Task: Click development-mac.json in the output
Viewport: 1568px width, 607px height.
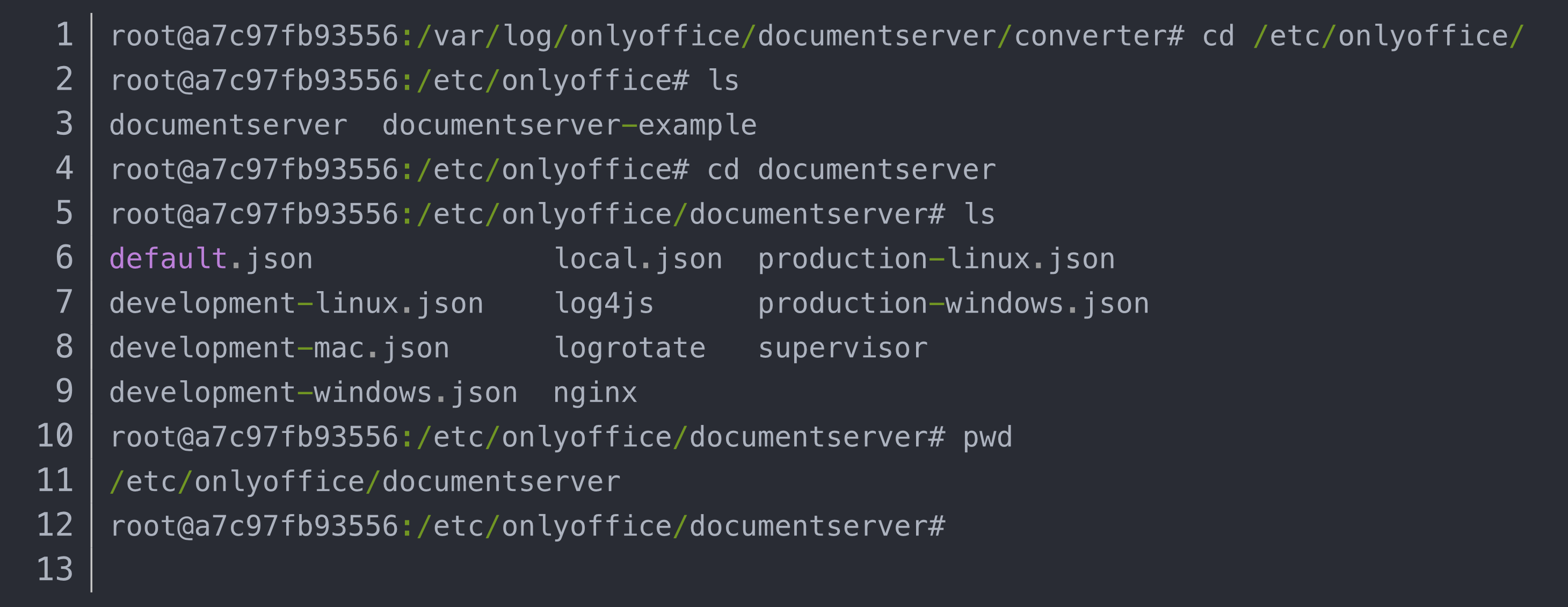Action: pyautogui.click(x=279, y=347)
